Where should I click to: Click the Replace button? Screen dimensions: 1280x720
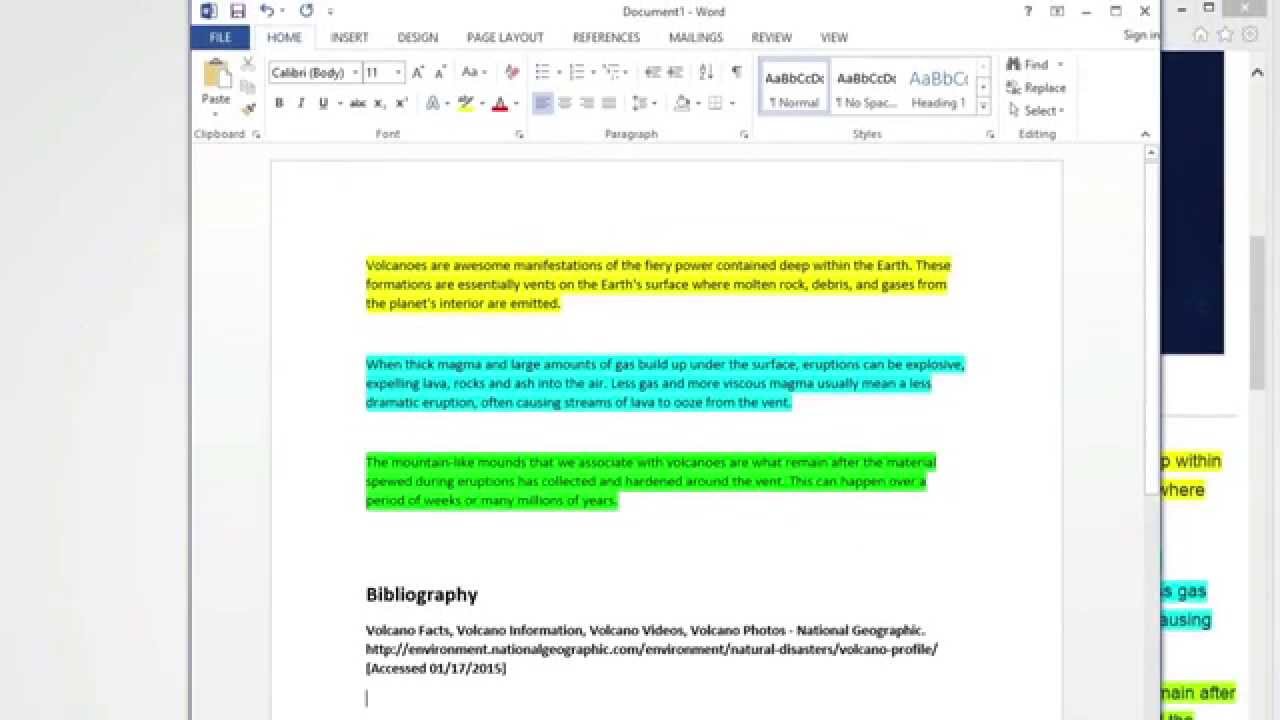(x=1036, y=88)
